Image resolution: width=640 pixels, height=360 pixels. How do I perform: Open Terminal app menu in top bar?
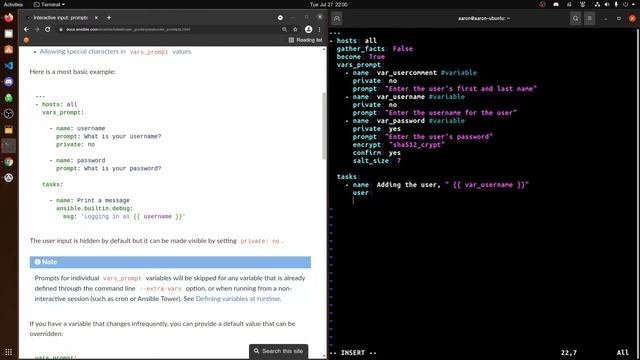coord(49,4)
